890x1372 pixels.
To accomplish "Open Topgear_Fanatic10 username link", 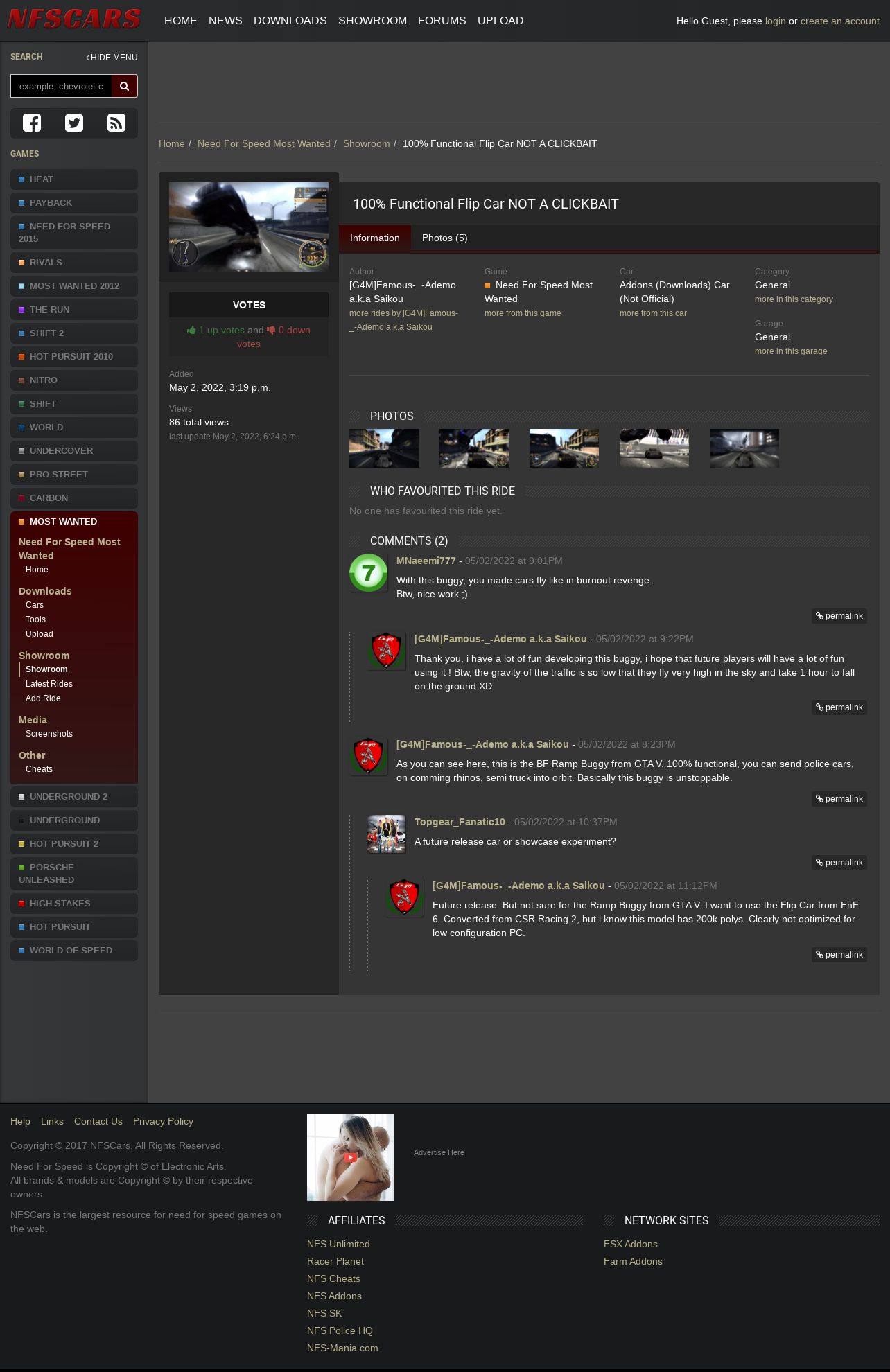I will [x=460, y=822].
